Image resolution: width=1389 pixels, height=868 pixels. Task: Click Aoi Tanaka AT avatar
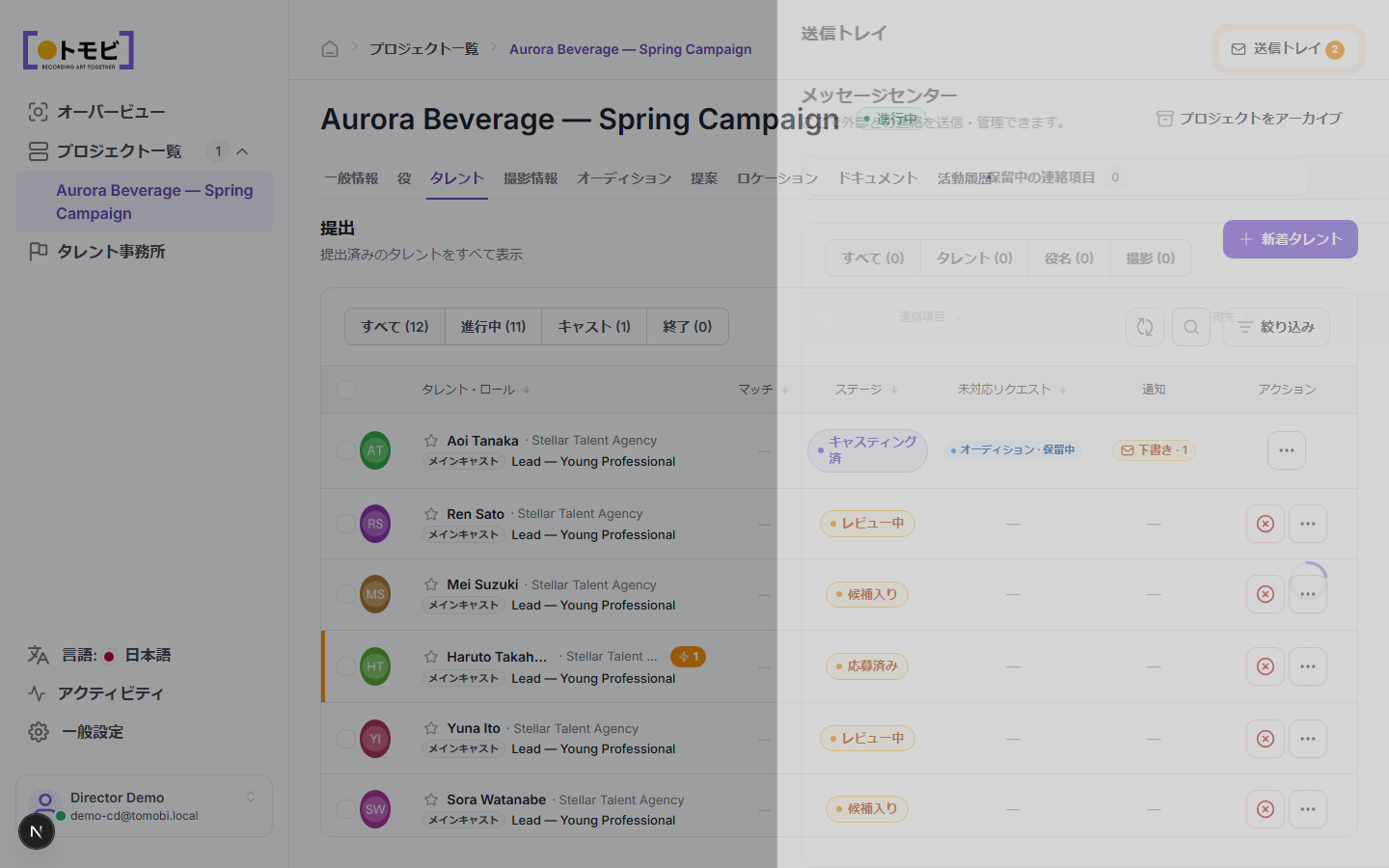click(375, 450)
